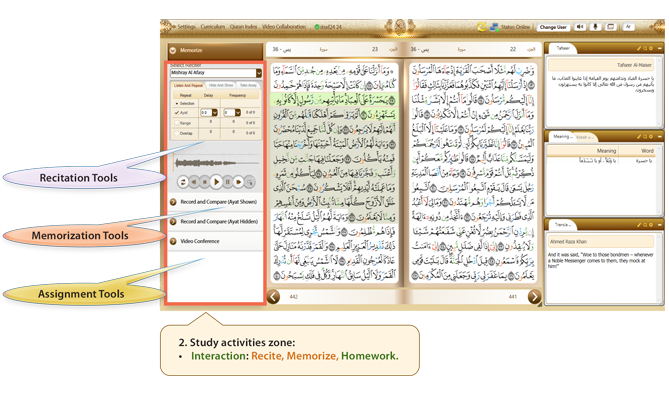The width and height of the screenshot is (669, 395).
Task: Select the Overlap radio option
Action: 177,133
